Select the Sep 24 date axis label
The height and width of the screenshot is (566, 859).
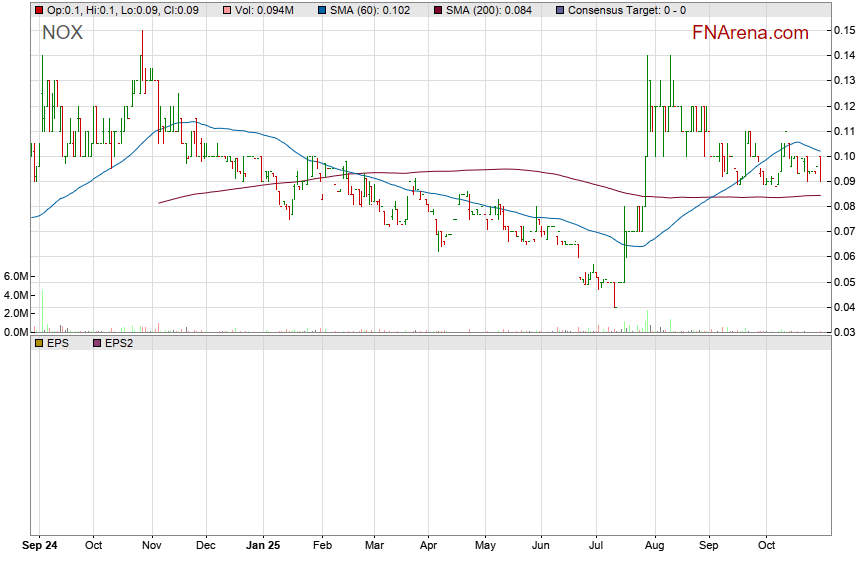tap(39, 546)
